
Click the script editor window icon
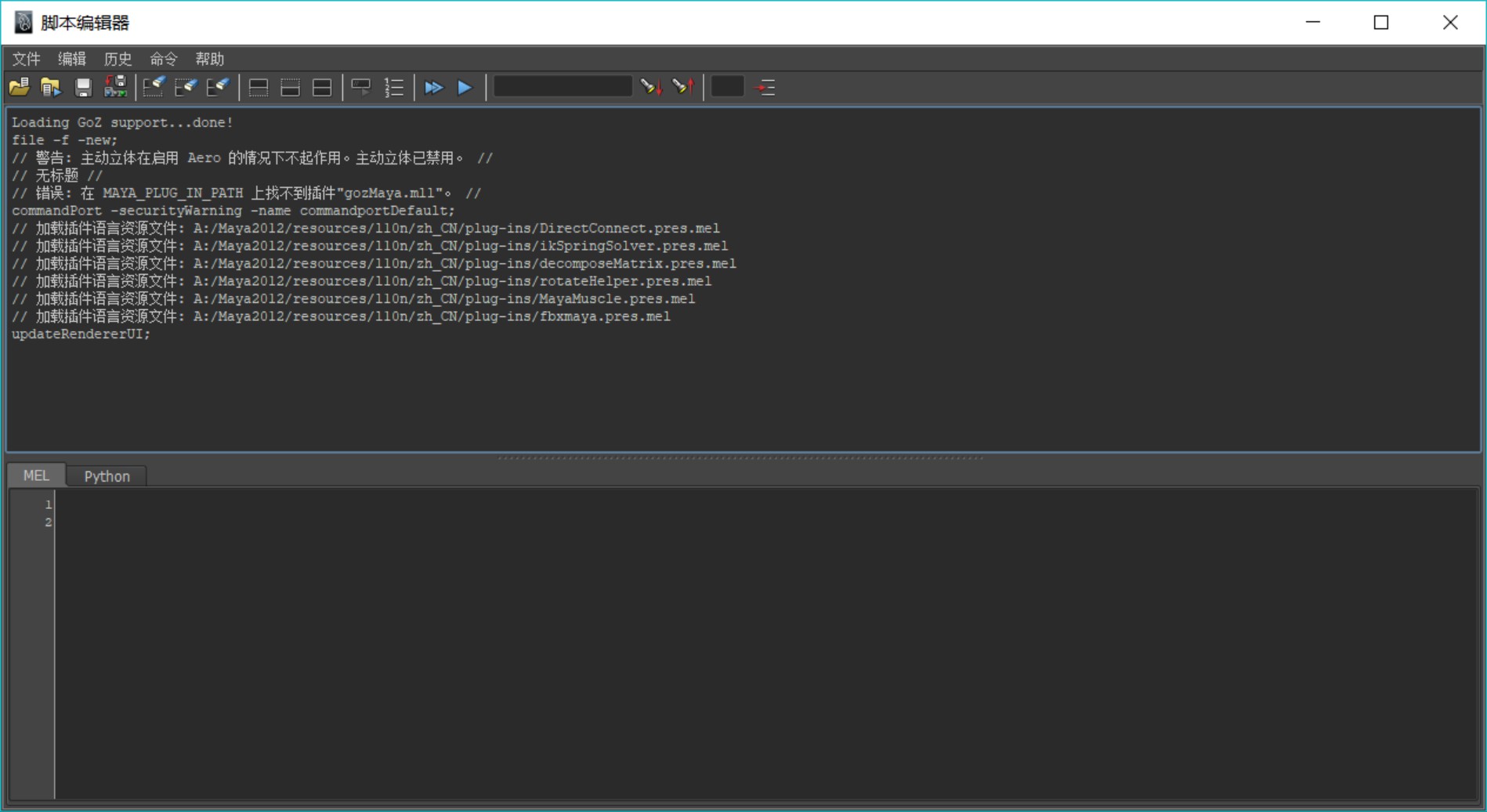click(x=24, y=22)
